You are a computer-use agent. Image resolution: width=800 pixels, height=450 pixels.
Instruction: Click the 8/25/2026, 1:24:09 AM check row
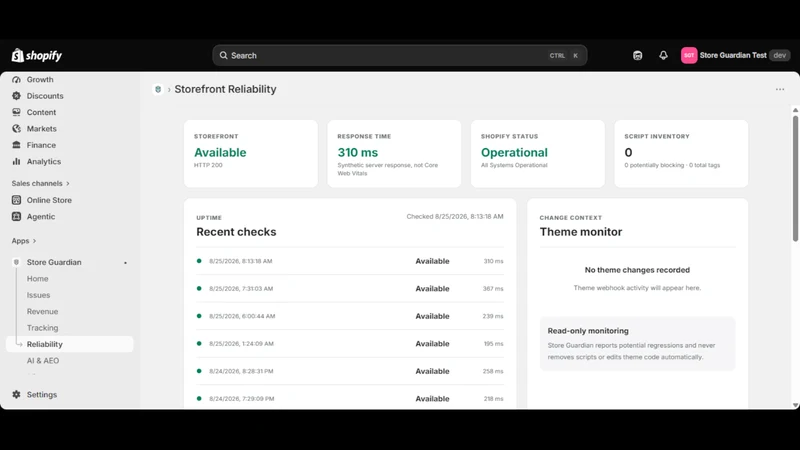[350, 343]
